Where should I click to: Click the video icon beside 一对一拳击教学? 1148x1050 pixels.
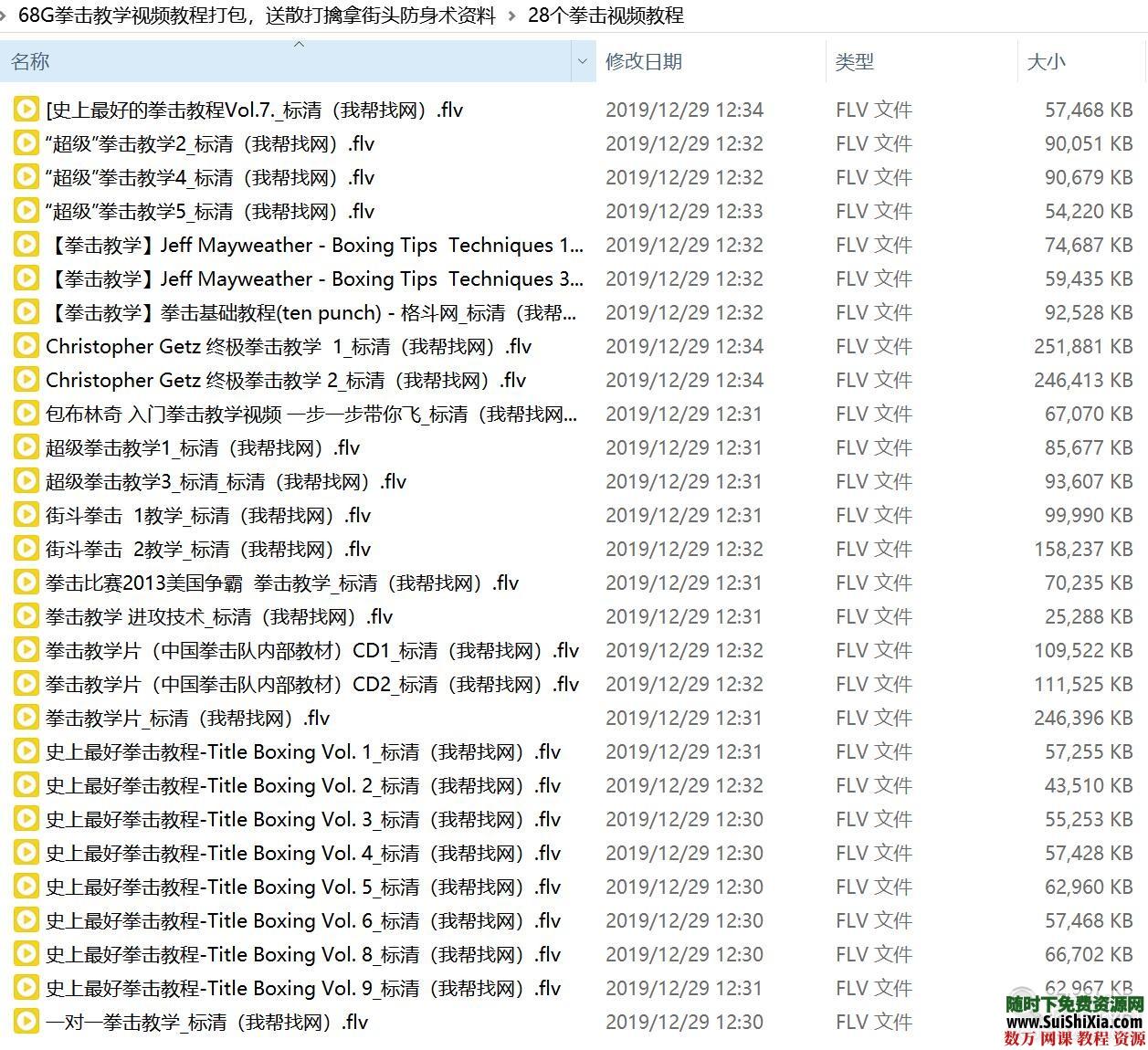click(26, 1023)
